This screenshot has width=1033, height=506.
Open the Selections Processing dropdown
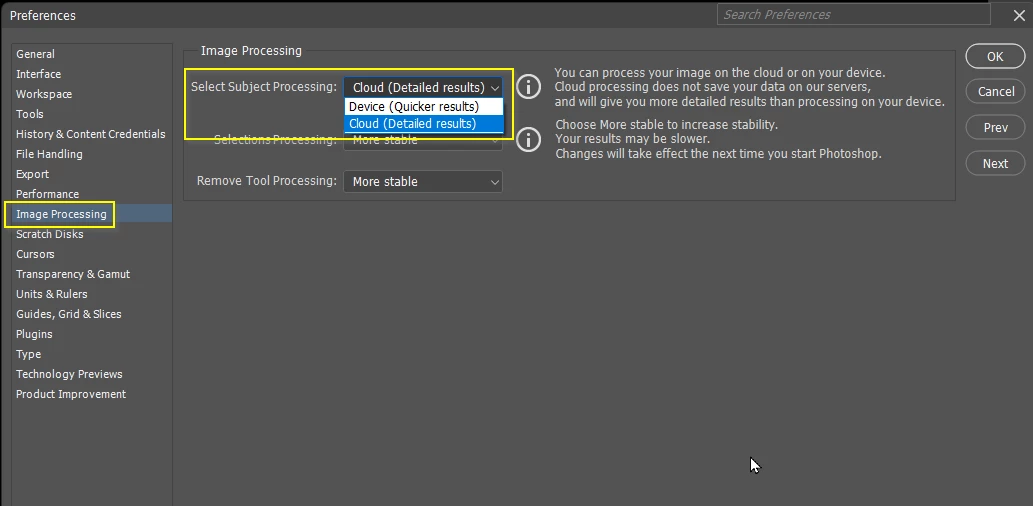click(423, 140)
